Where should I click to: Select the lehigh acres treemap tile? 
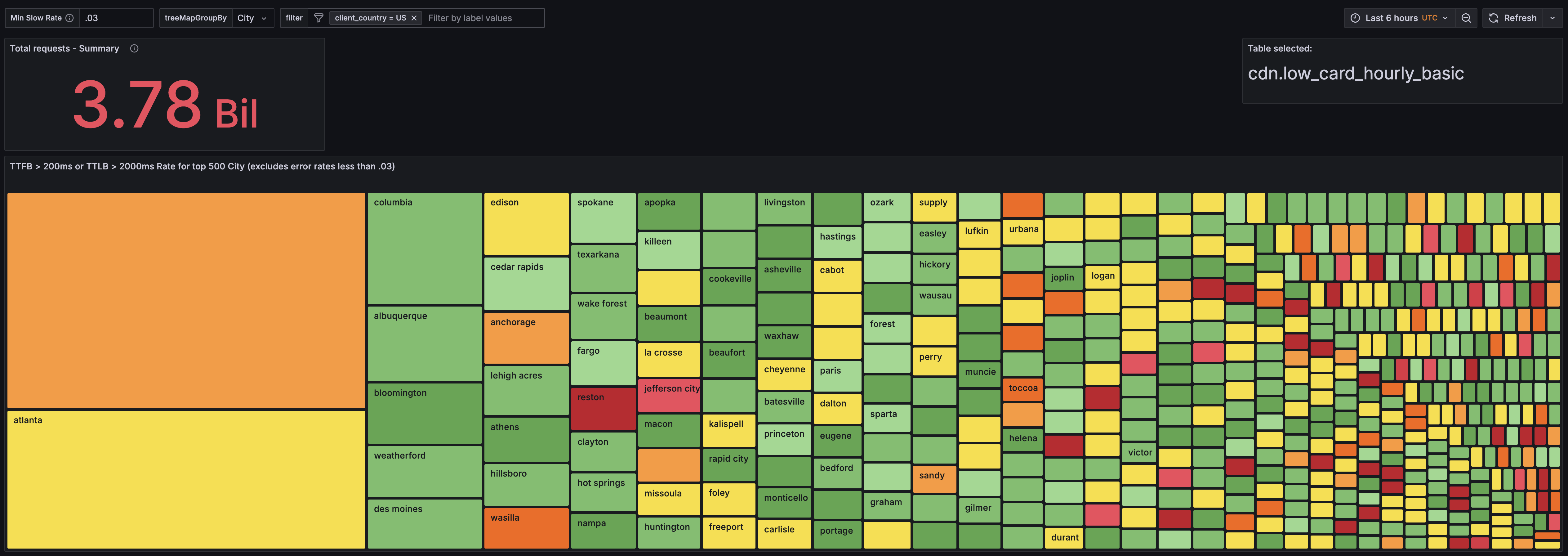pyautogui.click(x=527, y=391)
